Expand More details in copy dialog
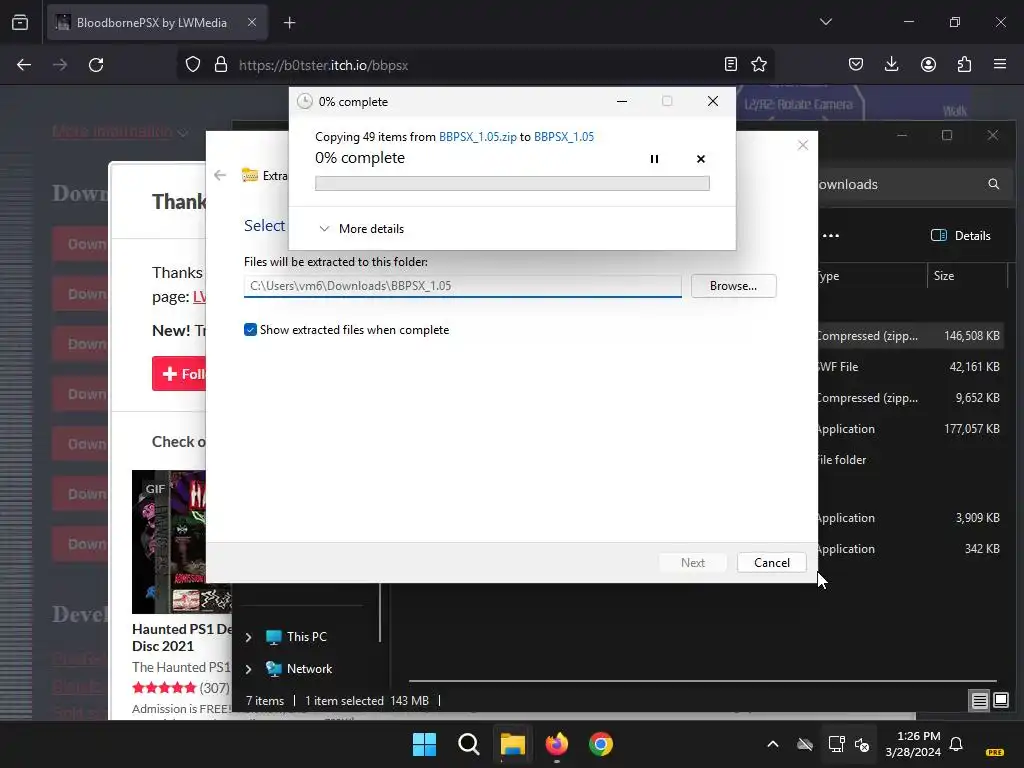 [361, 229]
